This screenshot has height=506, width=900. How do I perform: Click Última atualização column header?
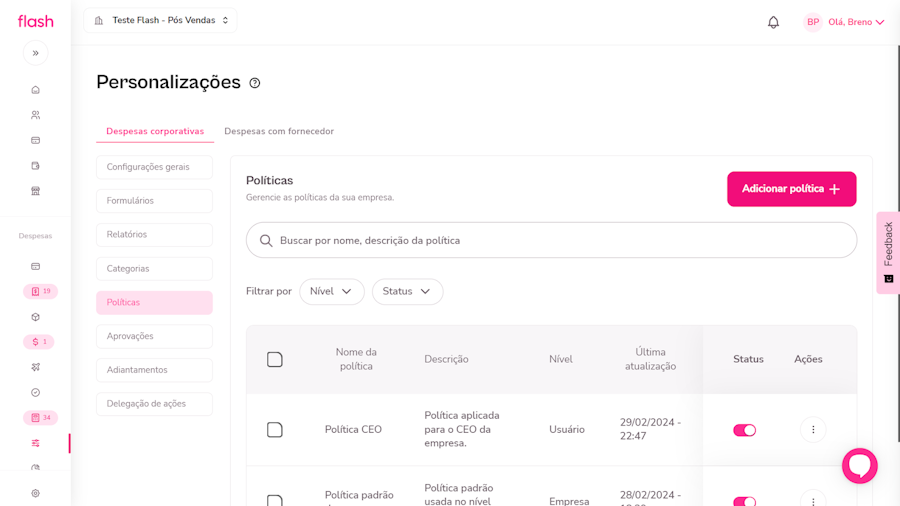[650, 359]
